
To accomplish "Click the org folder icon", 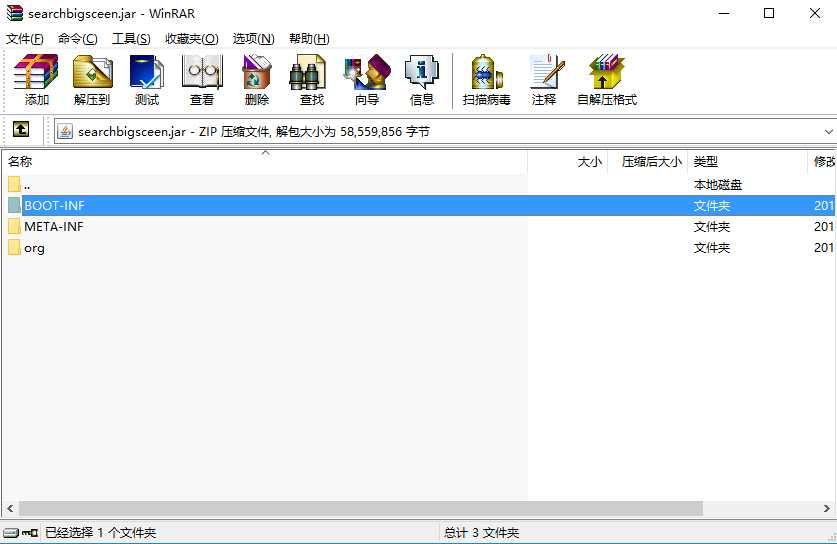I will 14,248.
